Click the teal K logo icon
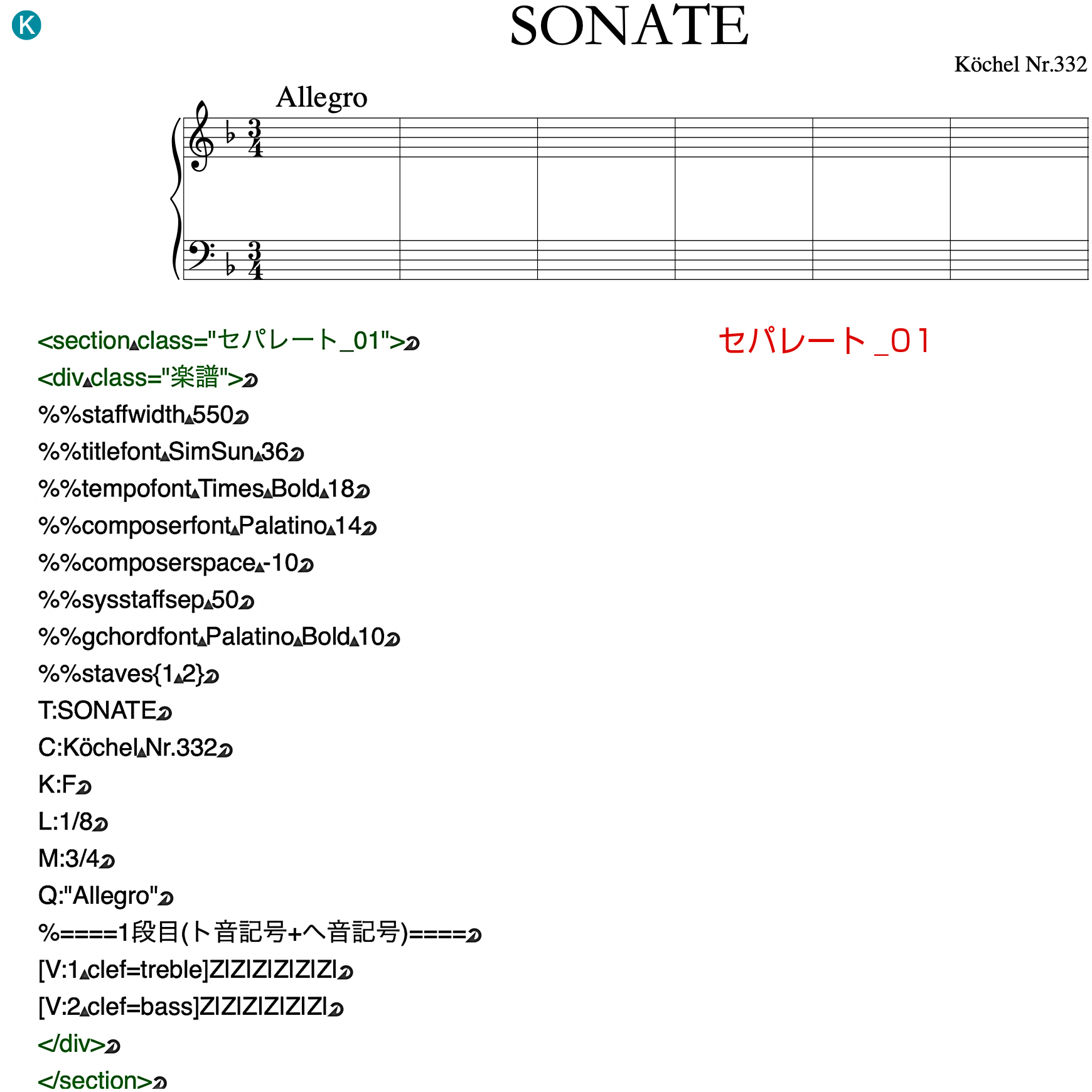The image size is (1092, 1092). (x=26, y=26)
